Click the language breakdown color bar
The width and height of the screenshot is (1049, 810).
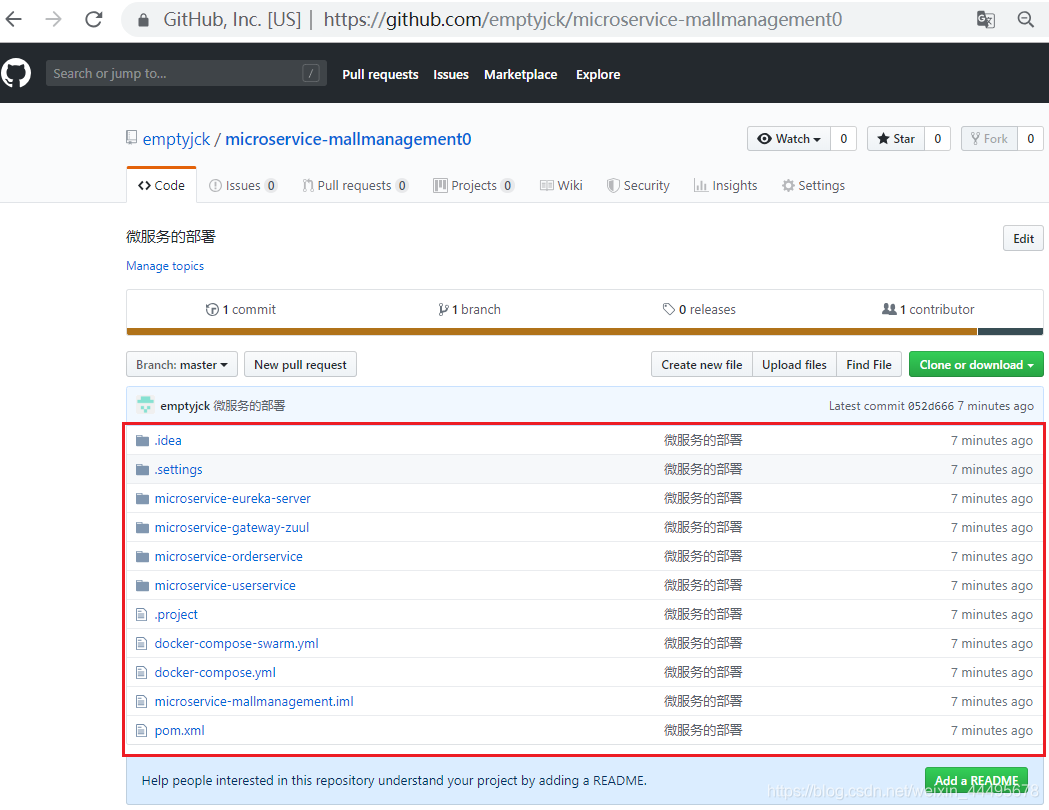click(585, 332)
